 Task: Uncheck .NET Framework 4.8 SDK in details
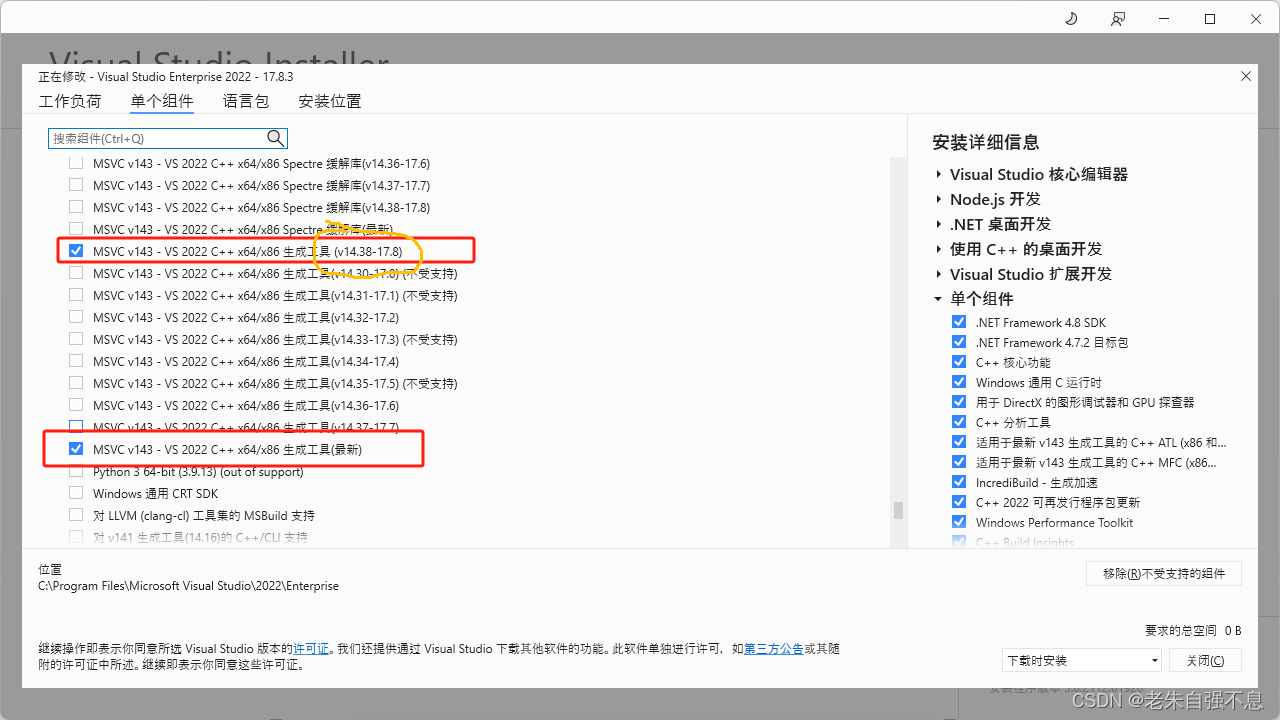pyautogui.click(x=959, y=322)
